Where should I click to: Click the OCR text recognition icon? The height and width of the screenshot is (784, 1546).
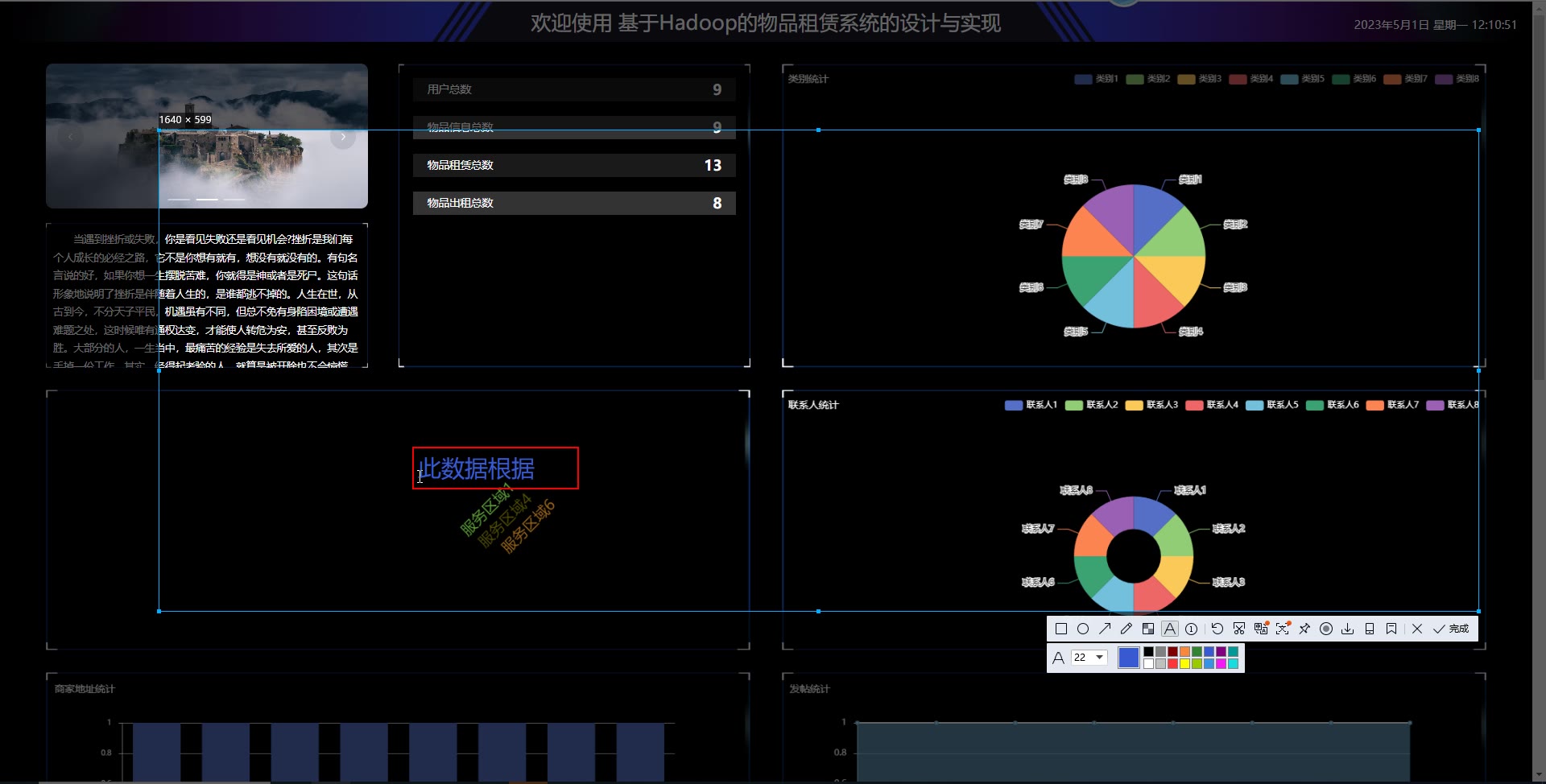click(x=1283, y=629)
